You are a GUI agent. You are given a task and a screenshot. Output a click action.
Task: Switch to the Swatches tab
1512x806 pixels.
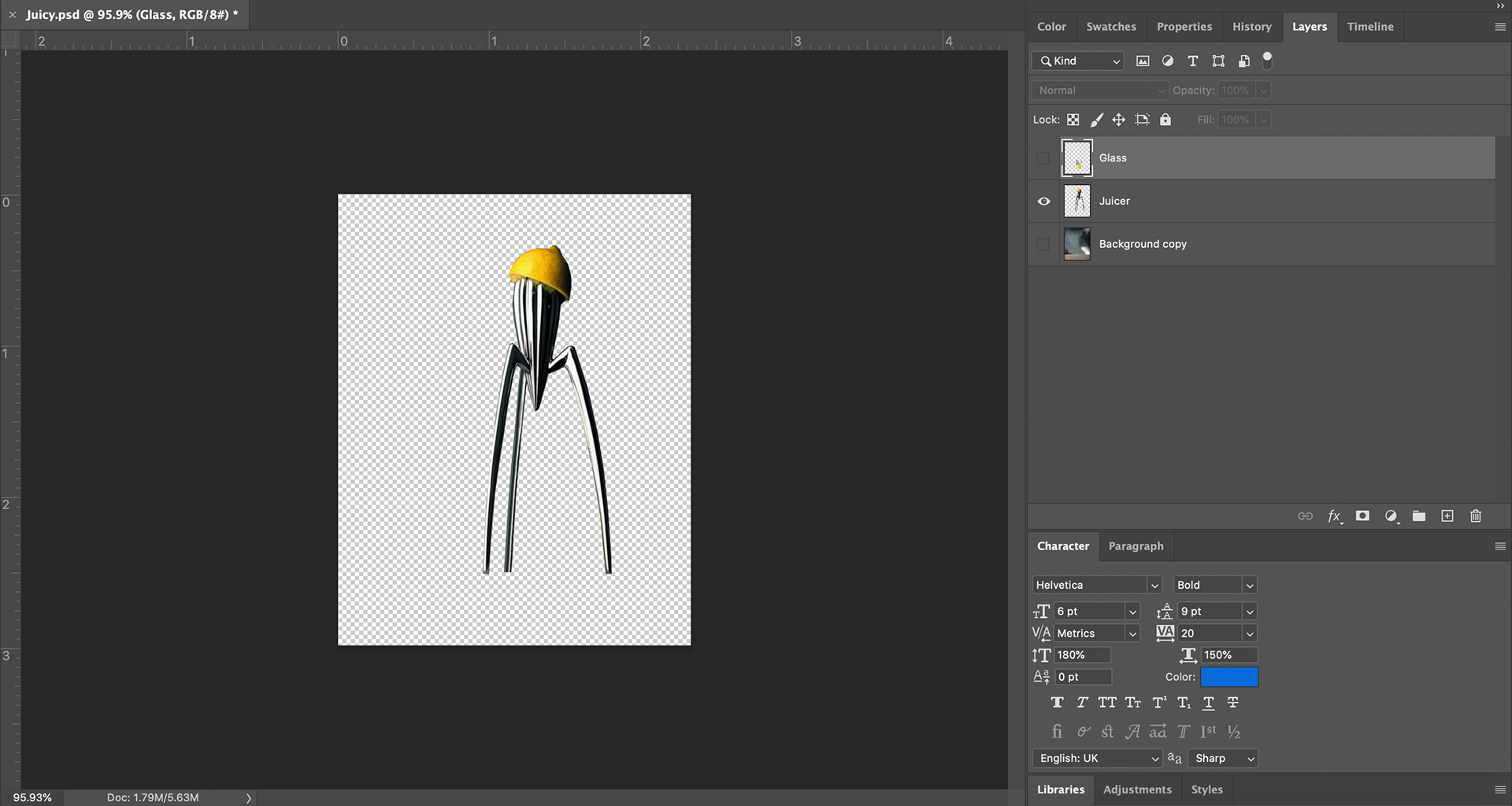1111,27
